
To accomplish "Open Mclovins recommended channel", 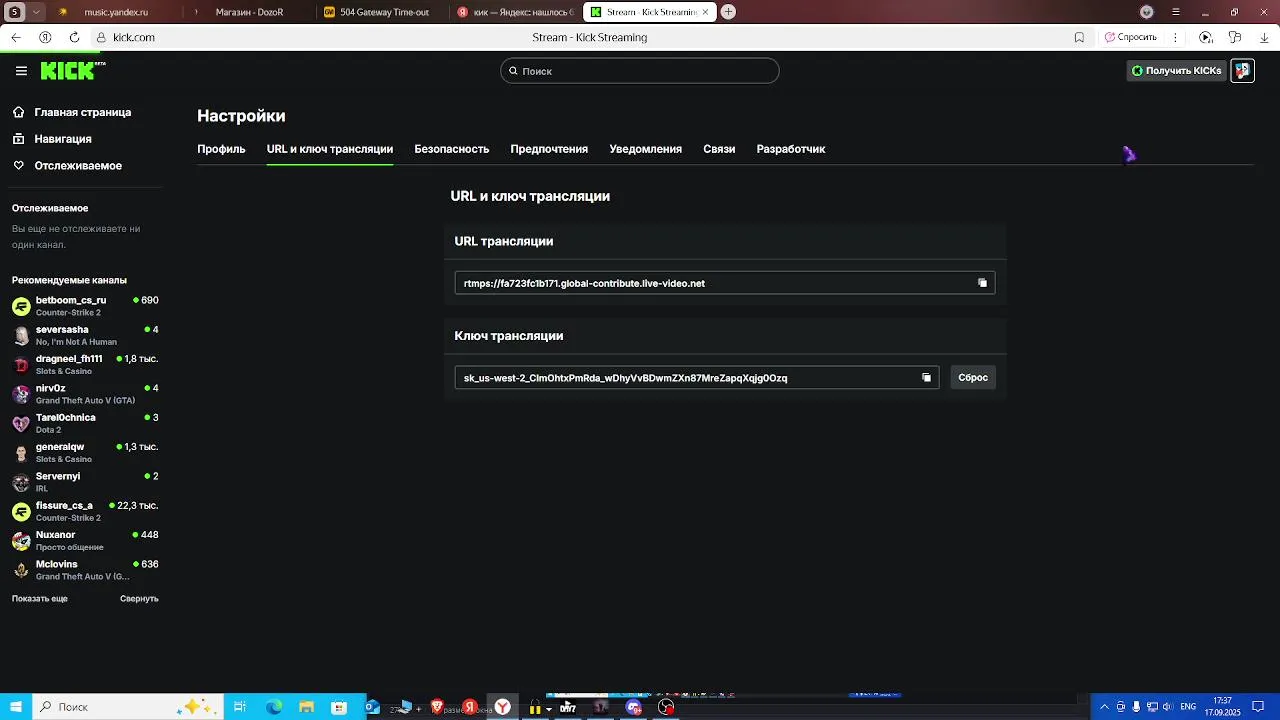I will click(x=85, y=570).
